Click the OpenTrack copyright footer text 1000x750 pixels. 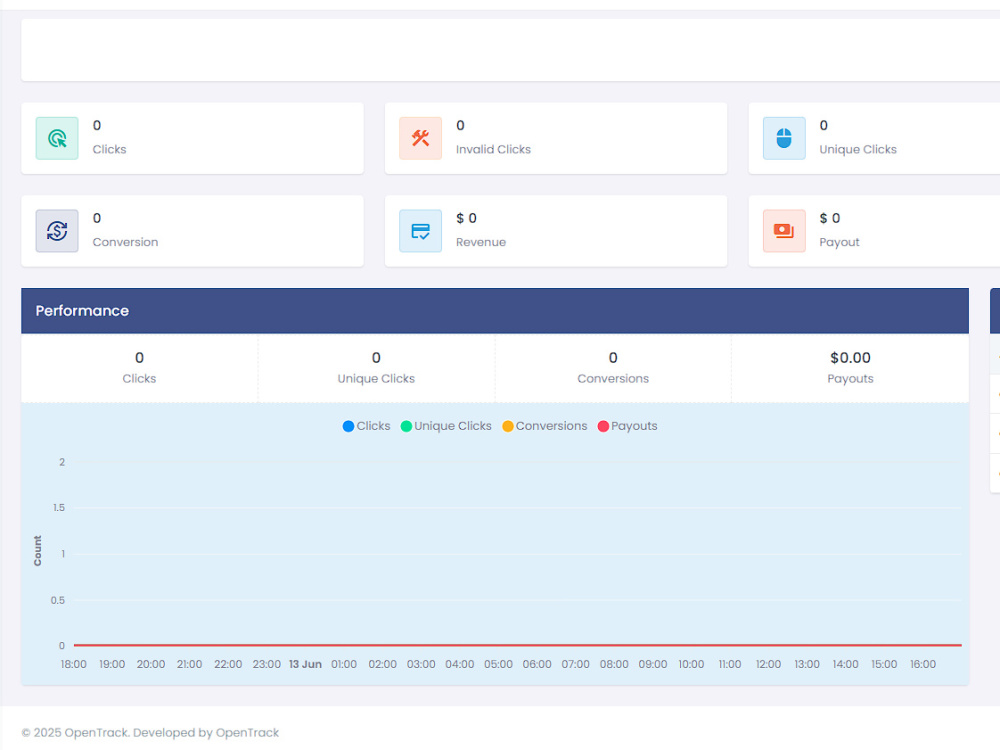[x=150, y=732]
